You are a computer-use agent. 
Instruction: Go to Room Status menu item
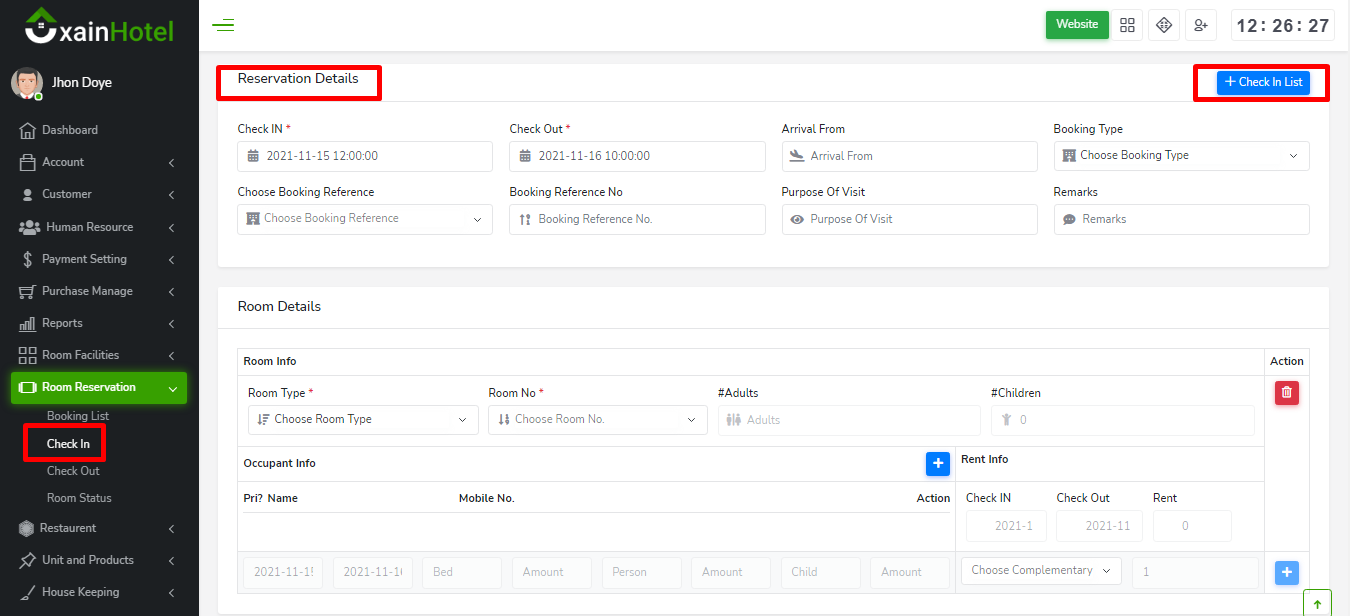79,498
